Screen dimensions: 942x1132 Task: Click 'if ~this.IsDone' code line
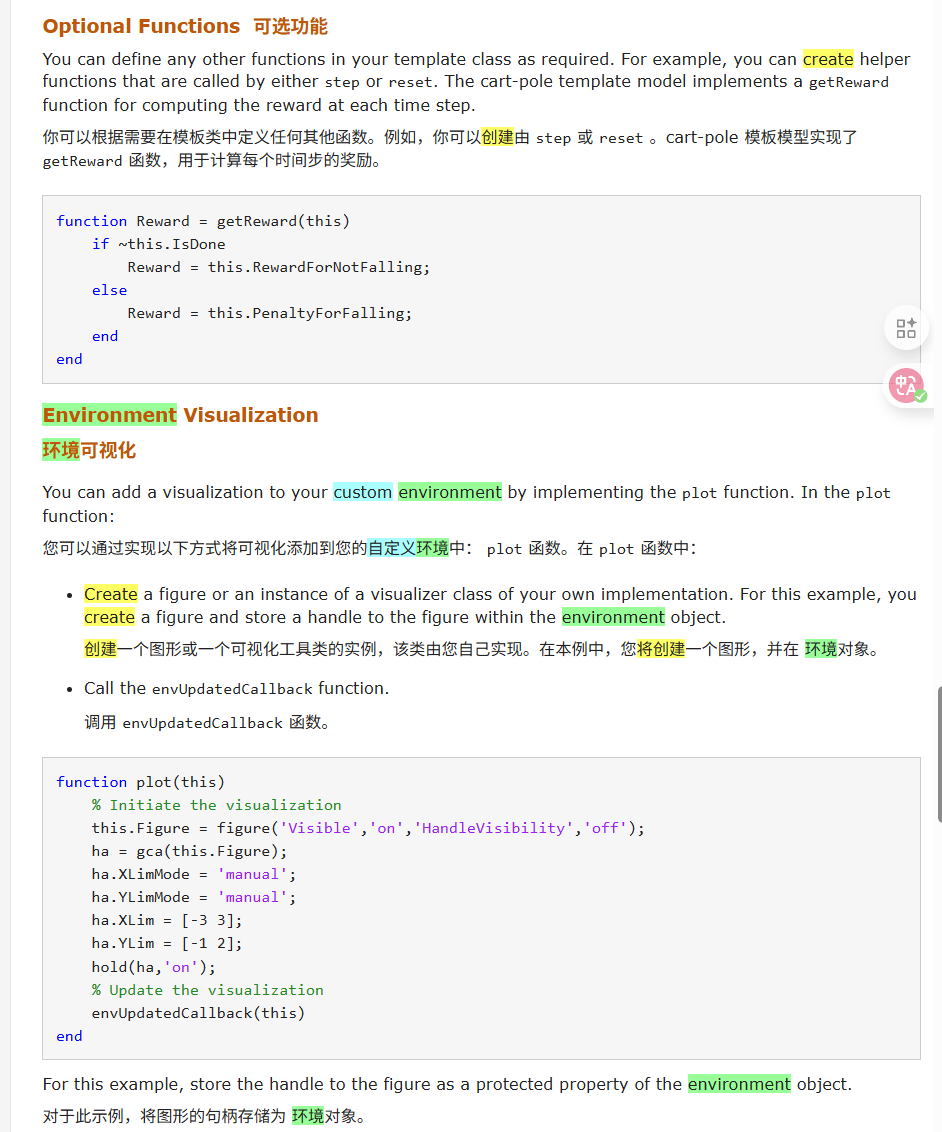coord(159,244)
